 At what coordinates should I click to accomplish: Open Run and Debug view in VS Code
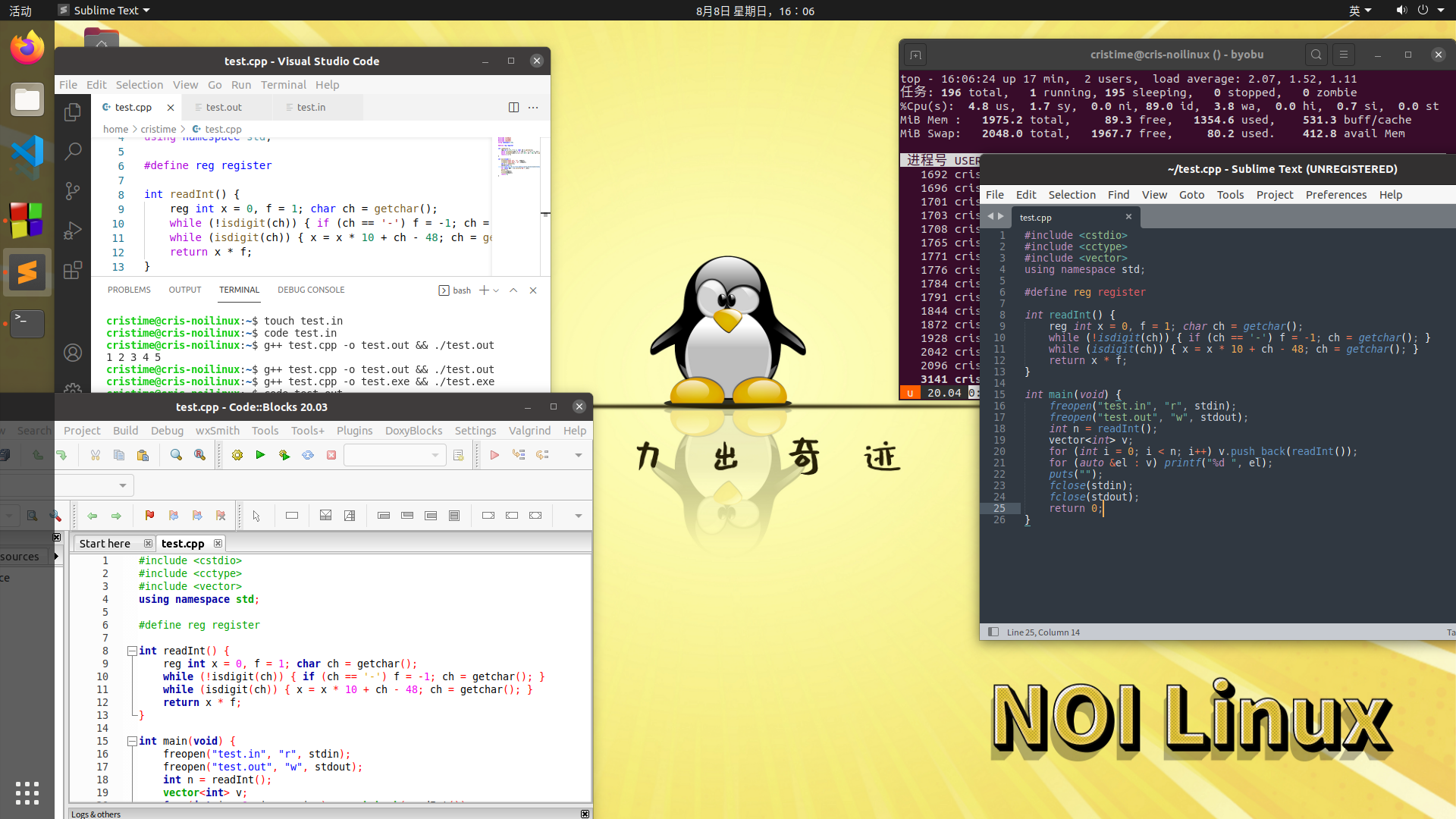pos(73,231)
